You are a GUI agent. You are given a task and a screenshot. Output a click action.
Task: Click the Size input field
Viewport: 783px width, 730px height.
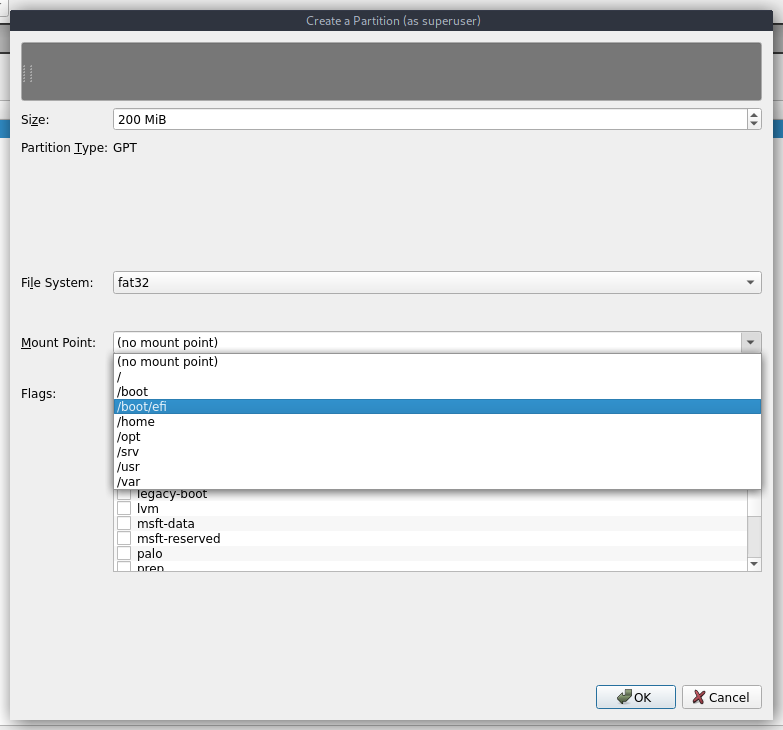pos(428,120)
